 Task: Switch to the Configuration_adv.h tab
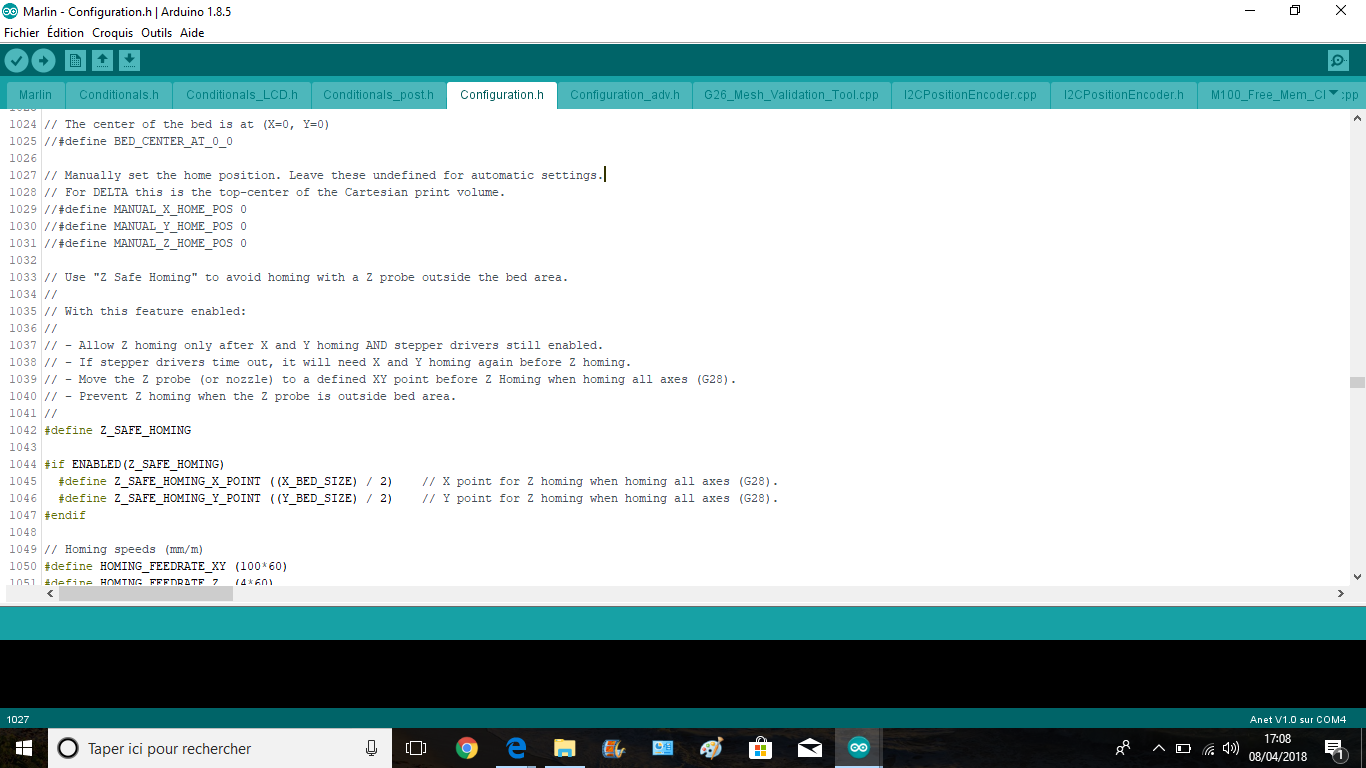625,95
